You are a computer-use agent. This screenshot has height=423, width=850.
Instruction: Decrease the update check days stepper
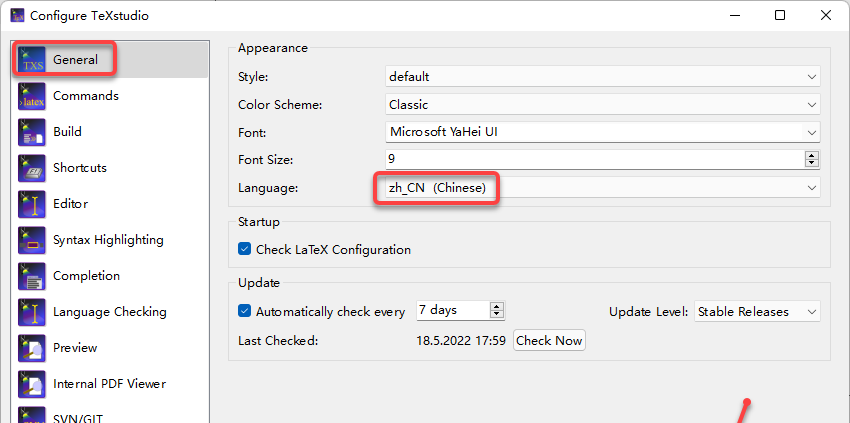[497, 314]
